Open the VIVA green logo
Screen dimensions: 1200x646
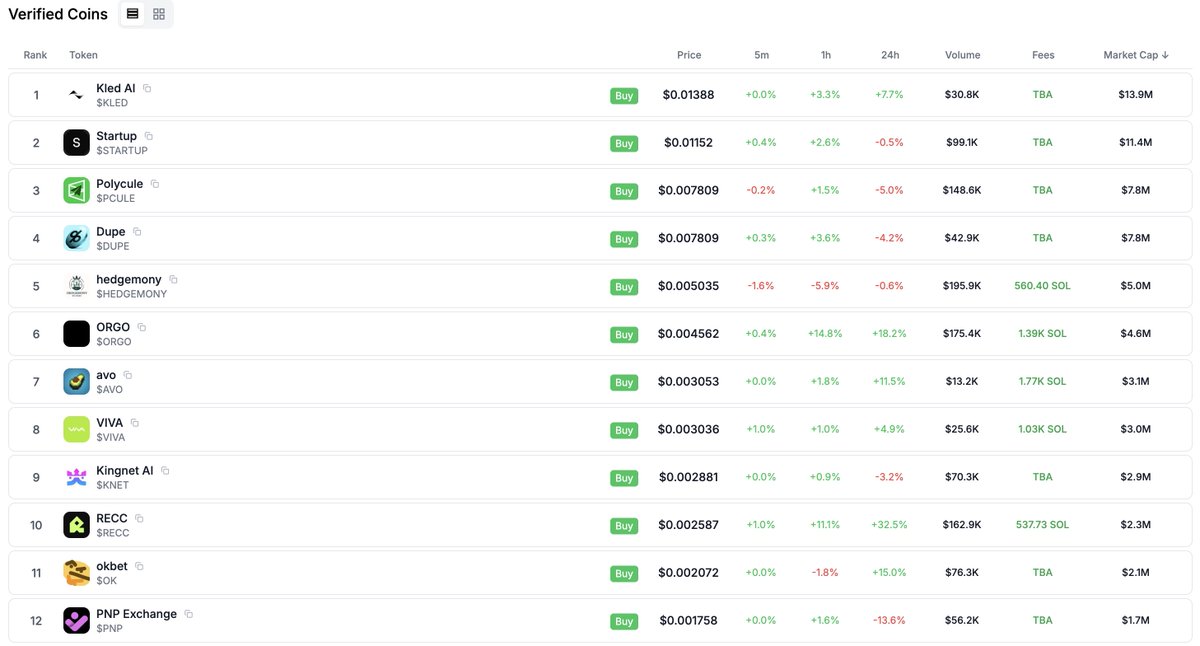click(77, 430)
